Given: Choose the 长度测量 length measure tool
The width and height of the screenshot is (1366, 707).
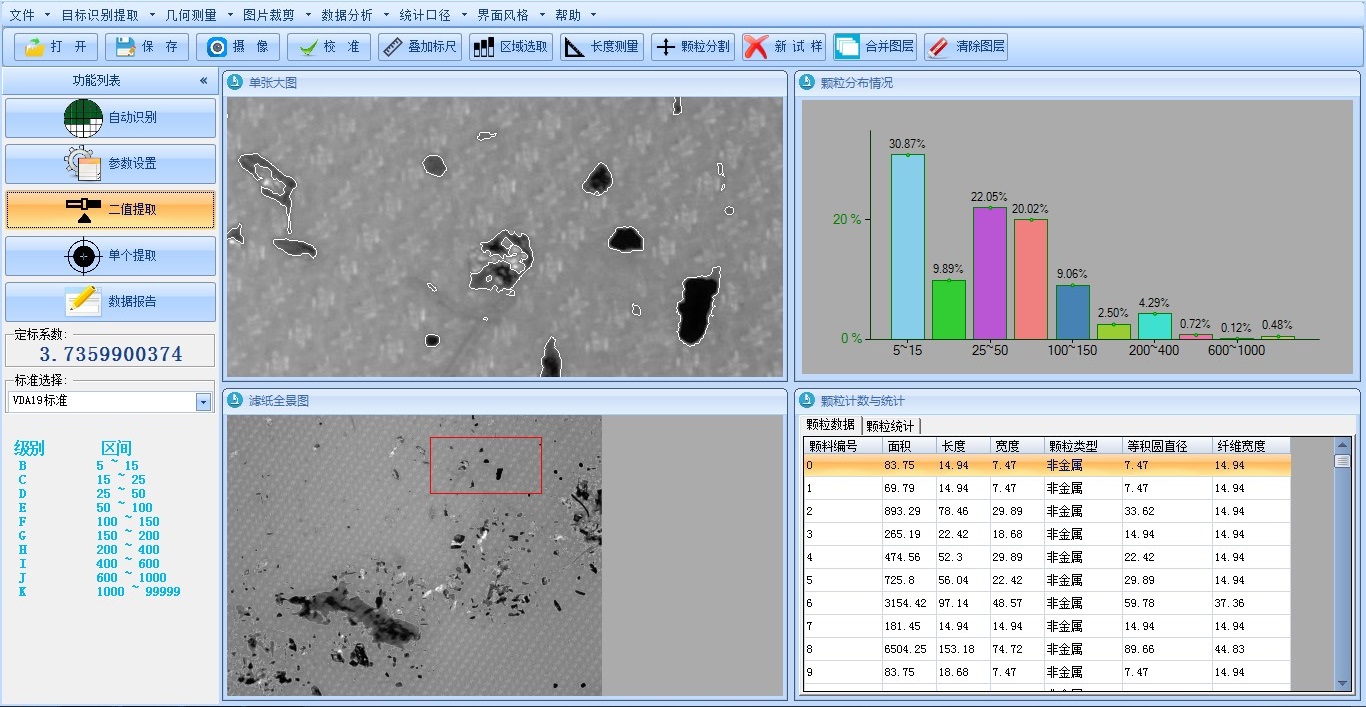Looking at the screenshot, I should pyautogui.click(x=601, y=47).
